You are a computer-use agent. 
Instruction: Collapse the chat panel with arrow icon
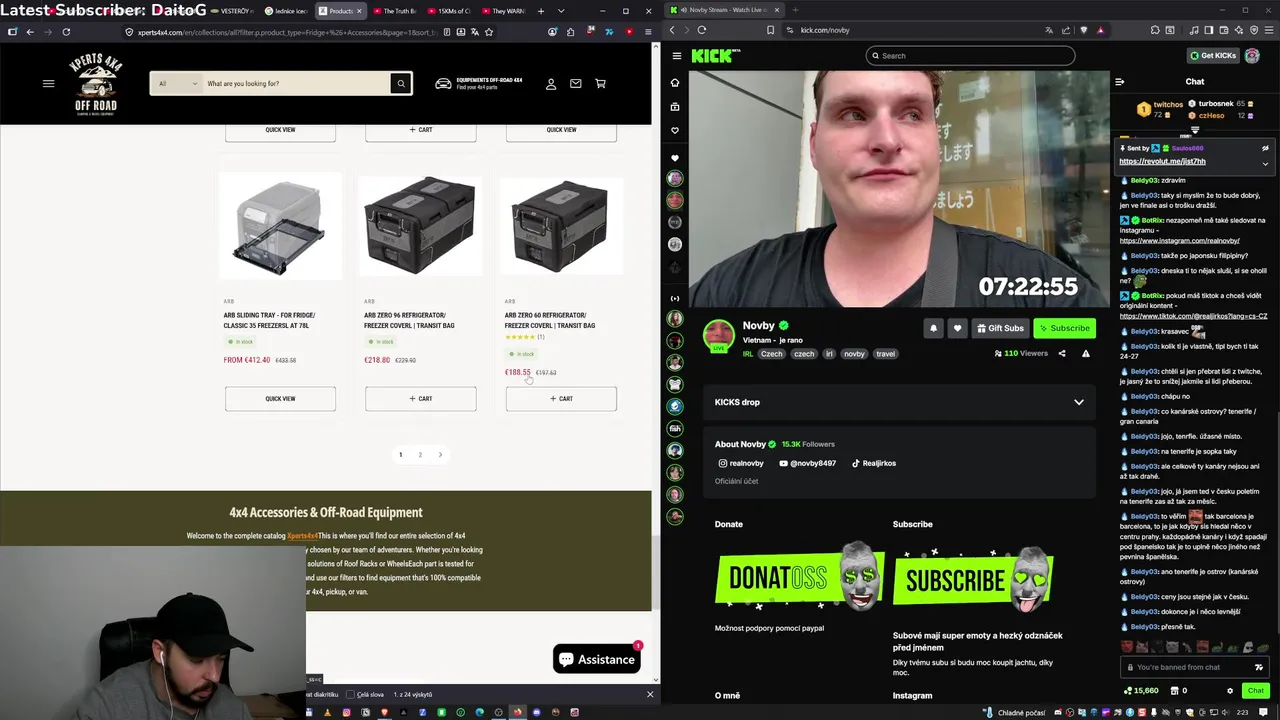tap(1119, 82)
